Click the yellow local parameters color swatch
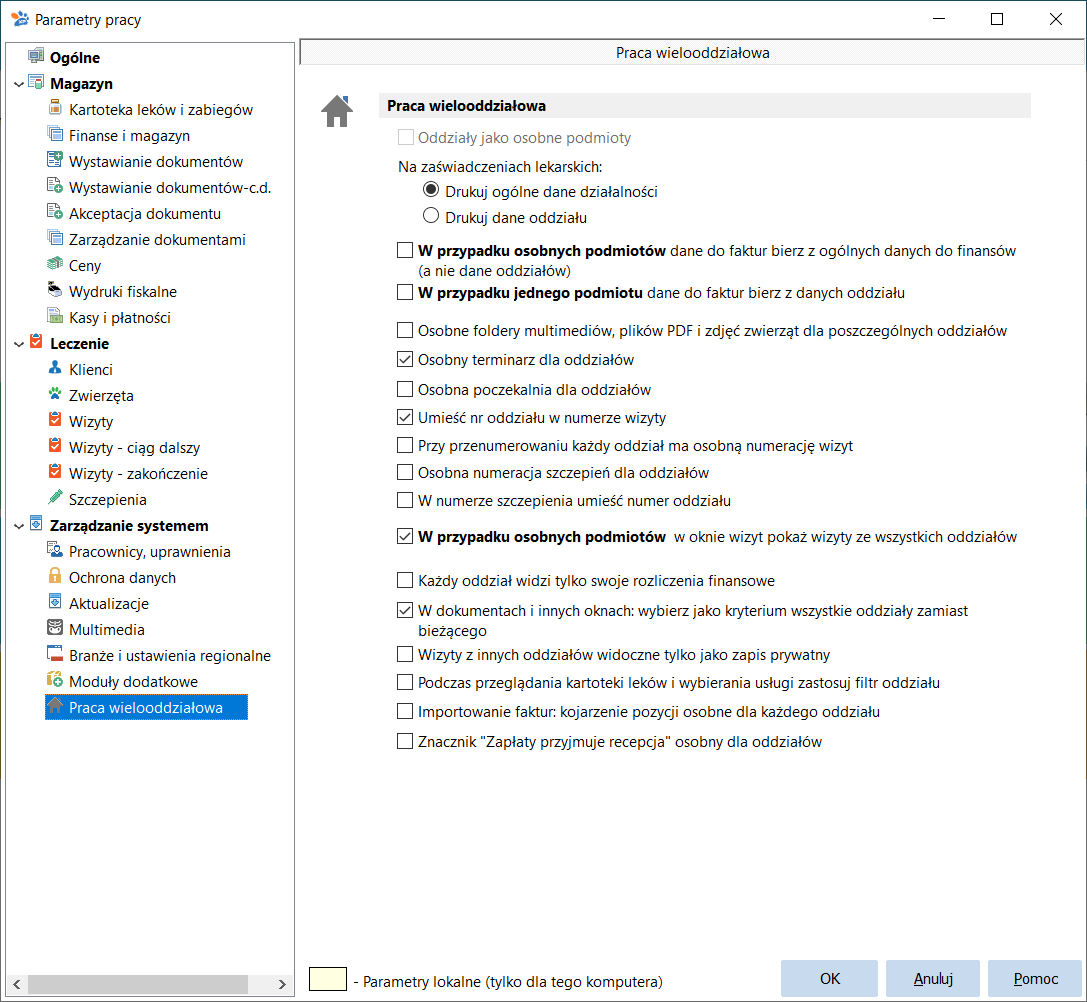Image resolution: width=1087 pixels, height=1002 pixels. [x=327, y=978]
